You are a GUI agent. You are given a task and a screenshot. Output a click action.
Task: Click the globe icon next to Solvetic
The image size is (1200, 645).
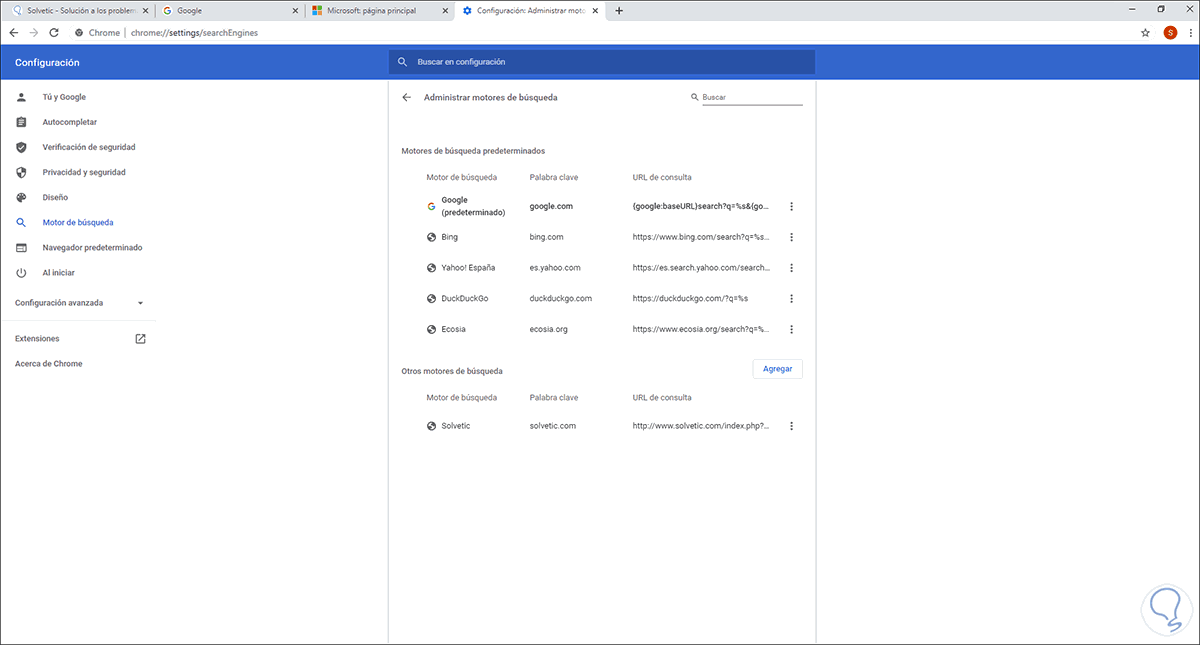pos(432,426)
